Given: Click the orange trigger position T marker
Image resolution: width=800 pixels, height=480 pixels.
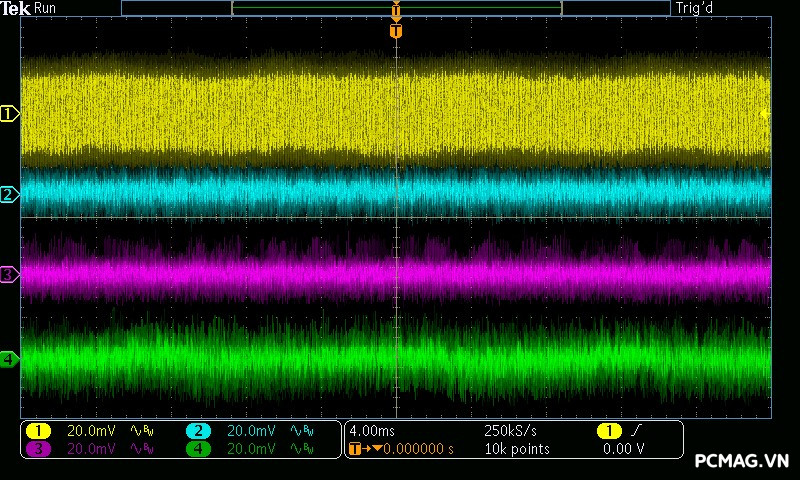Looking at the screenshot, I should tap(396, 31).
